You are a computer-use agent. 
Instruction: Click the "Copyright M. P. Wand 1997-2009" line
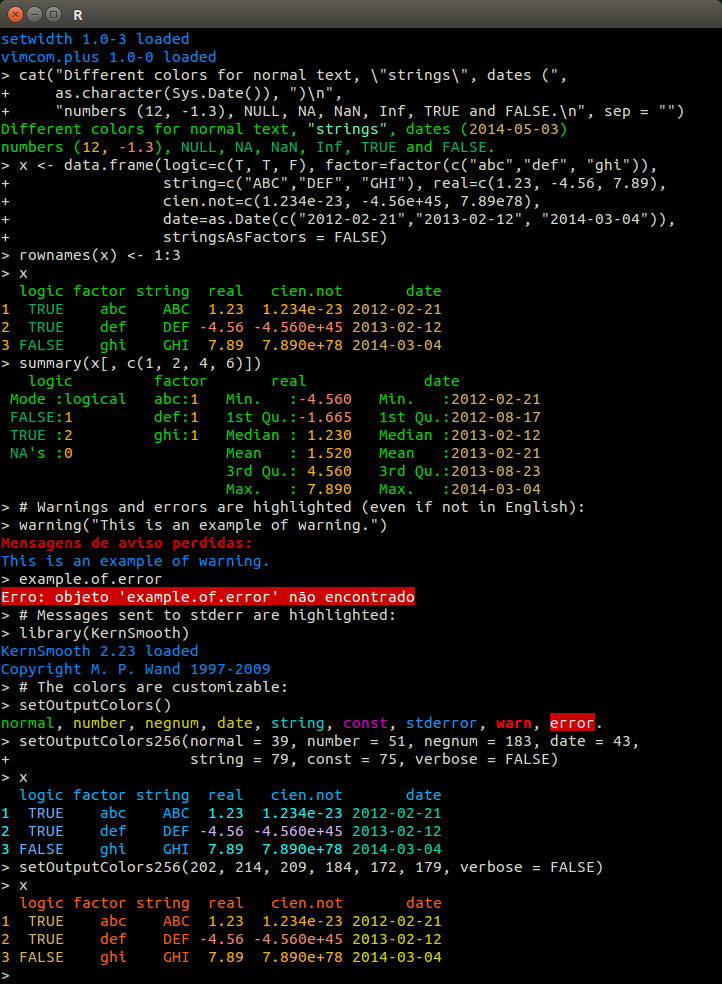[136, 669]
